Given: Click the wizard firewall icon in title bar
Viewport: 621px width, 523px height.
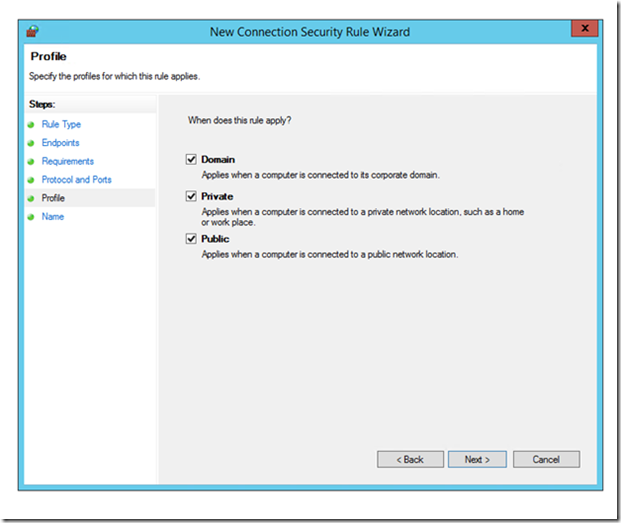Looking at the screenshot, I should (x=32, y=31).
